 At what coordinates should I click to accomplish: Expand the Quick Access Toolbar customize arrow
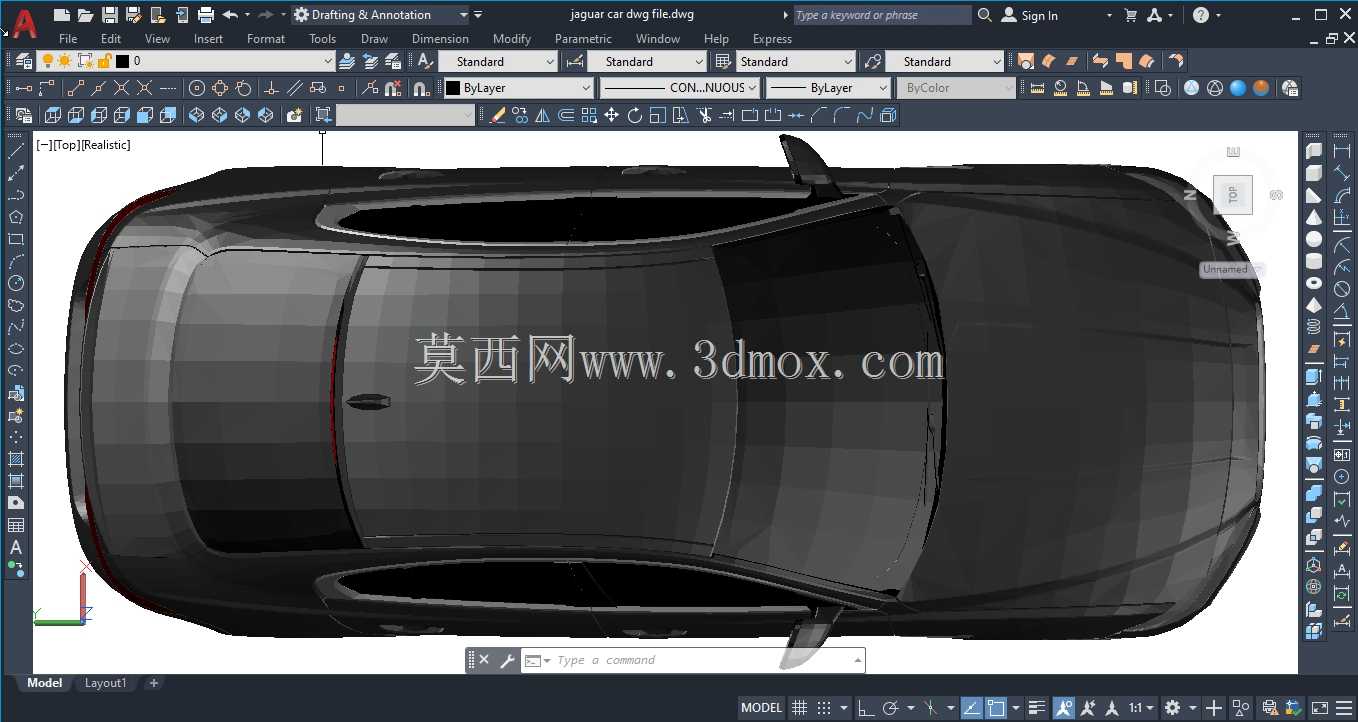click(x=478, y=15)
